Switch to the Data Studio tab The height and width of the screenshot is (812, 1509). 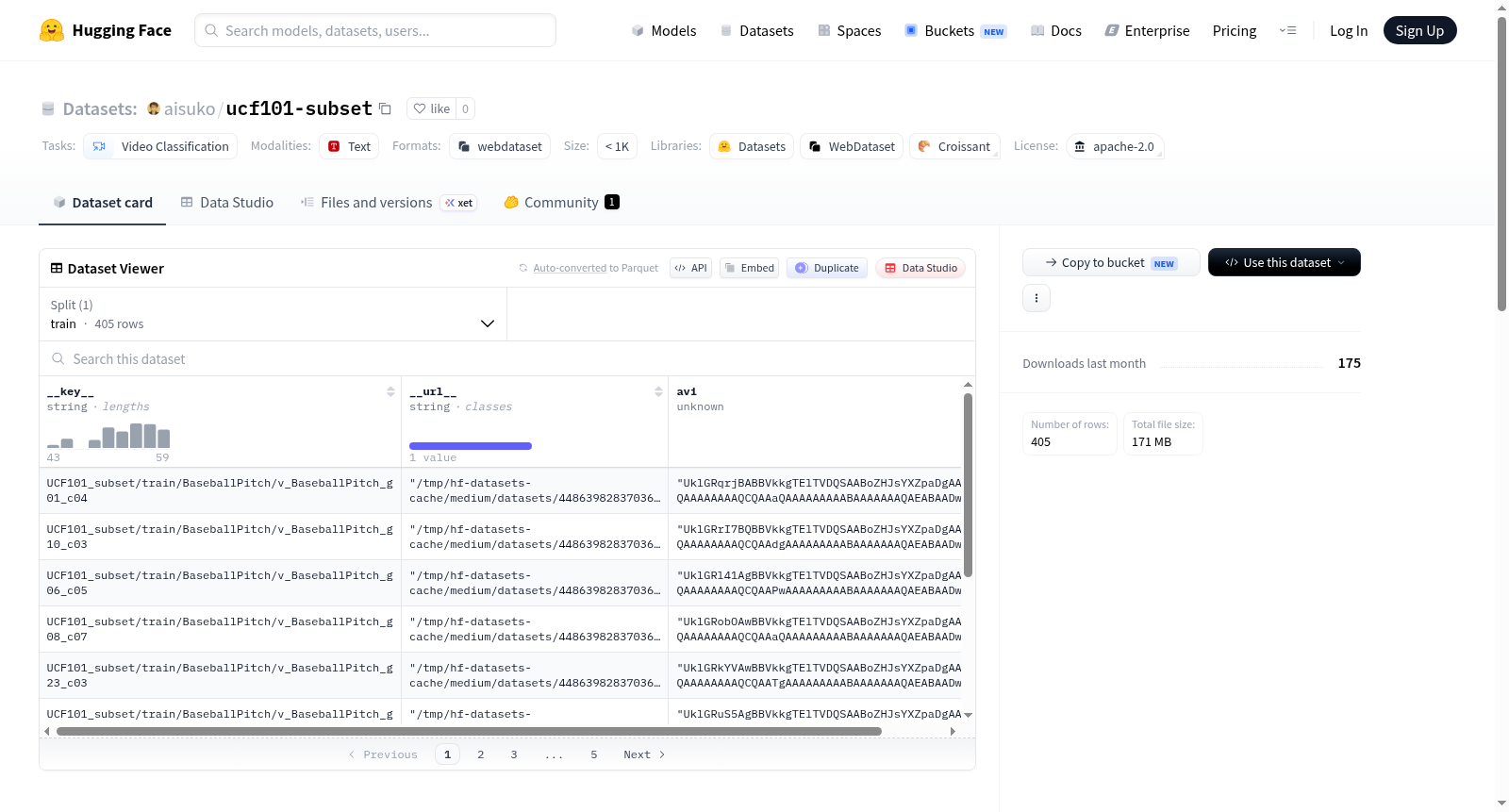tap(227, 202)
